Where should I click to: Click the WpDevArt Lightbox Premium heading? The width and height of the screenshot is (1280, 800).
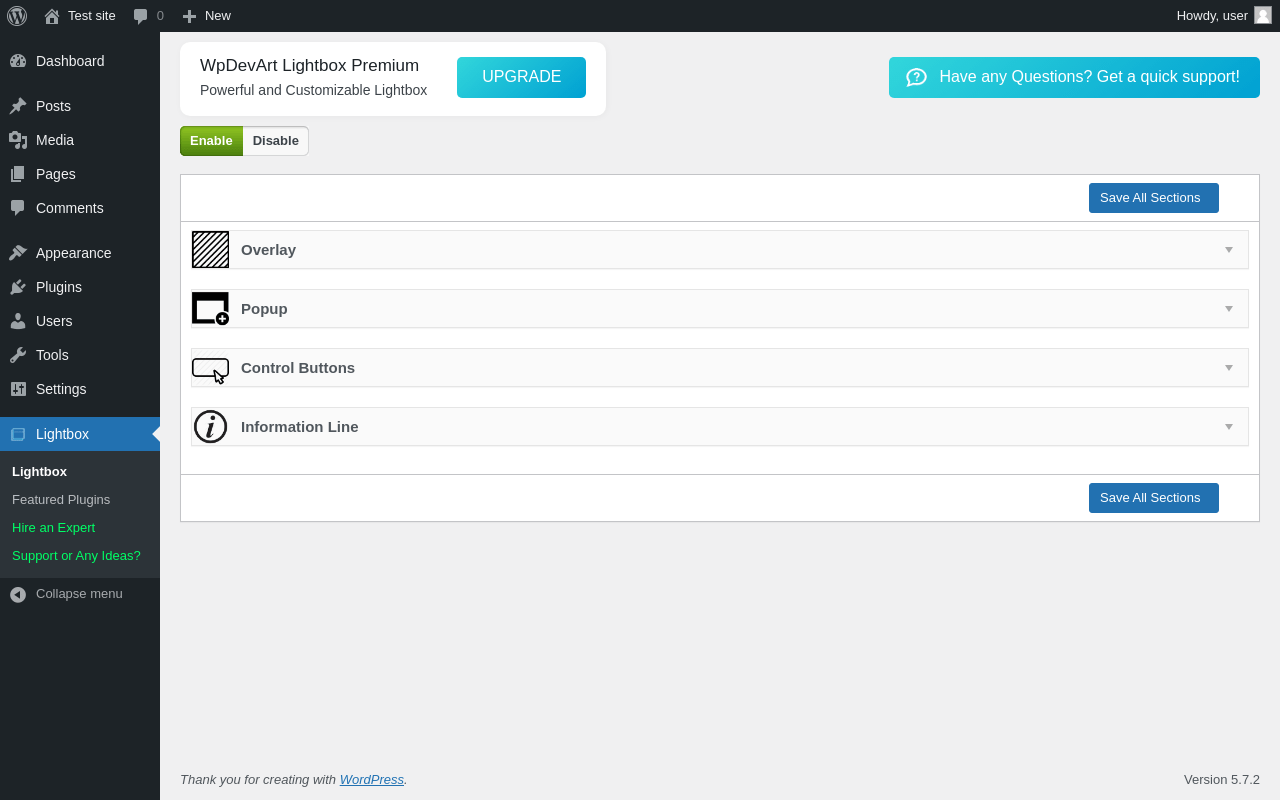[309, 66]
